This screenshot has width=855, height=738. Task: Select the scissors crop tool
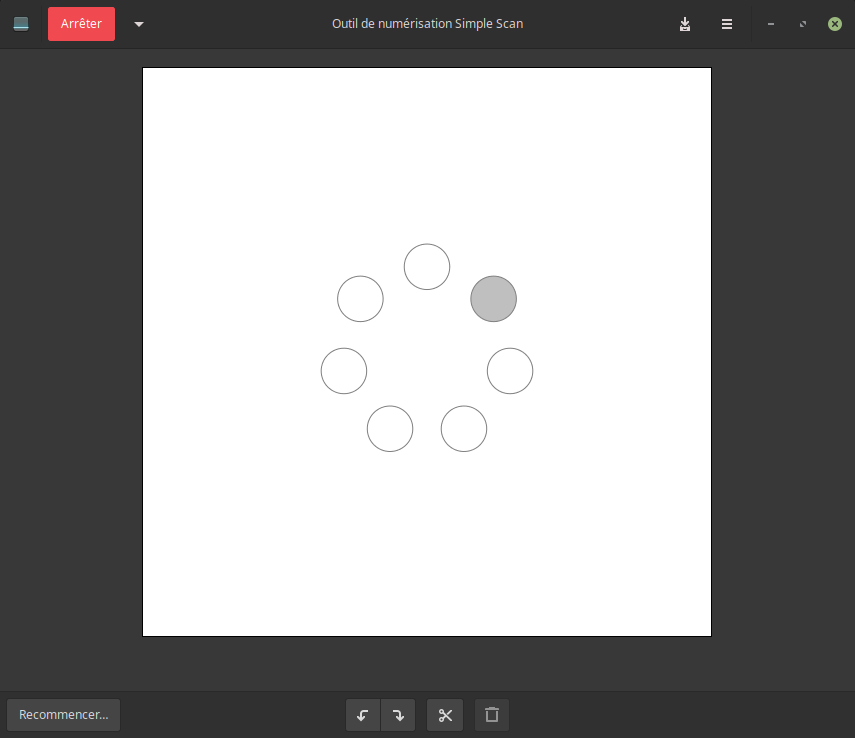(x=445, y=715)
